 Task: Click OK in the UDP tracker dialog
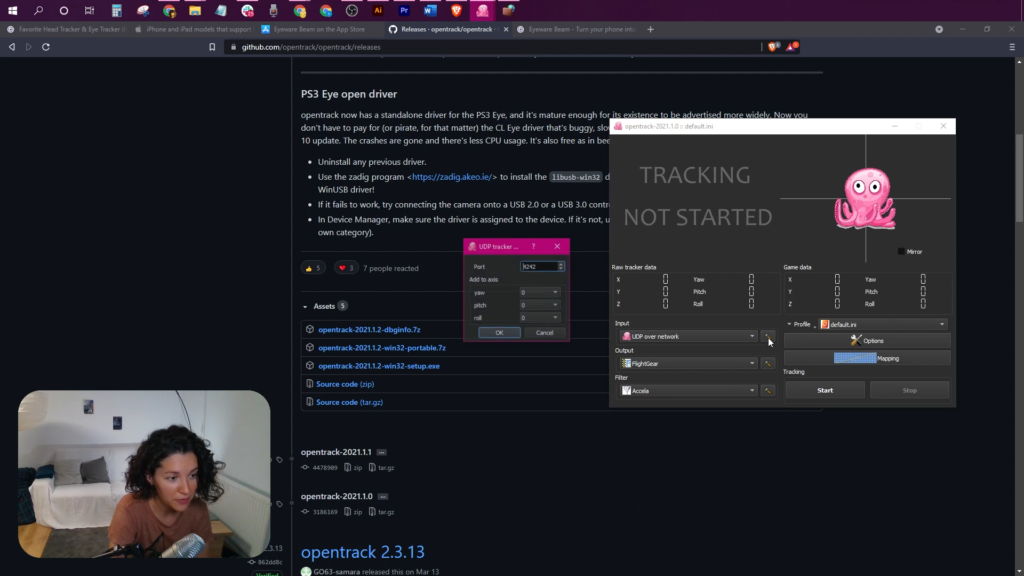click(500, 332)
